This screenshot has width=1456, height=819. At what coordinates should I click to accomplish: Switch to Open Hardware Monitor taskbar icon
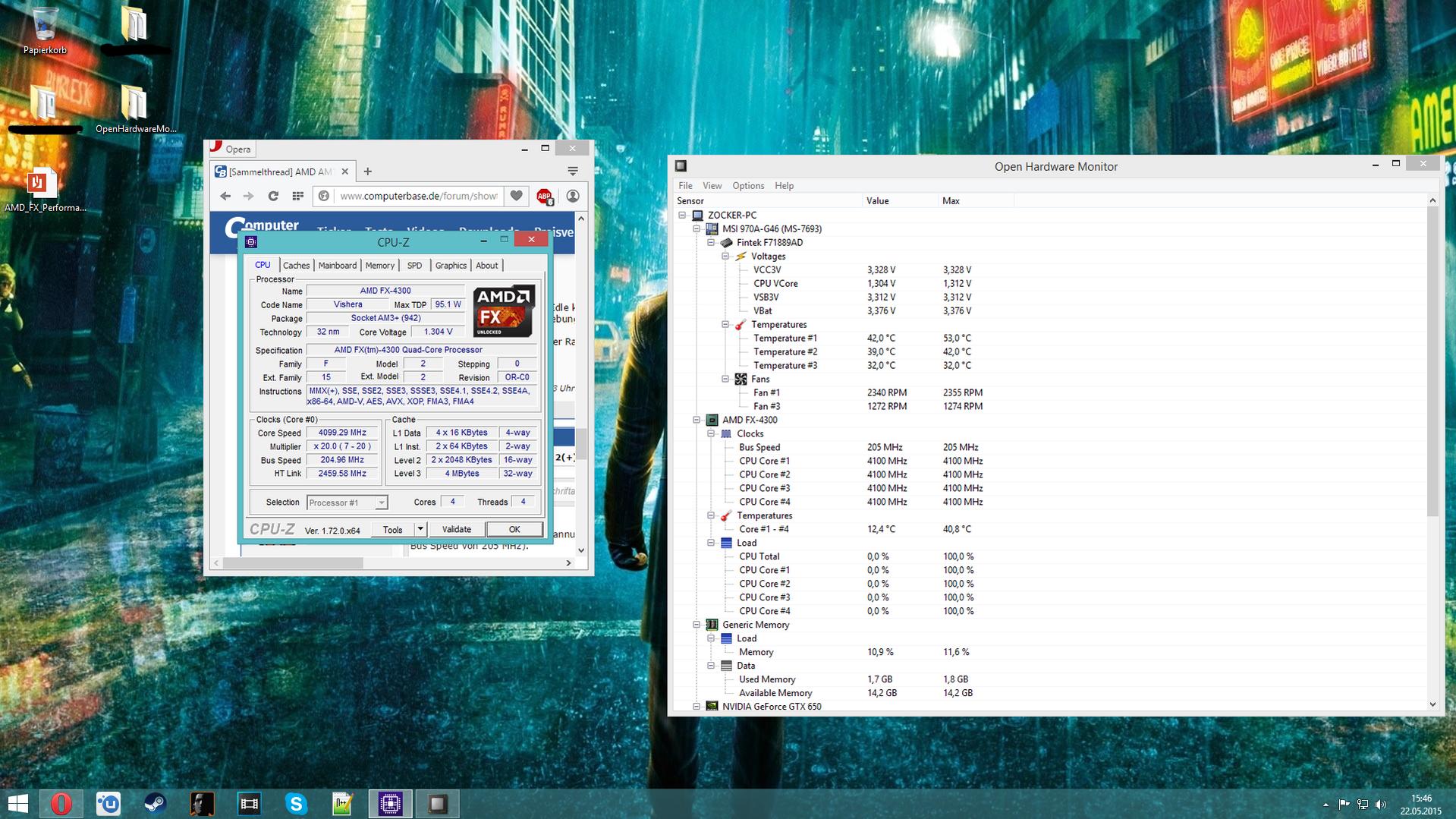click(437, 804)
